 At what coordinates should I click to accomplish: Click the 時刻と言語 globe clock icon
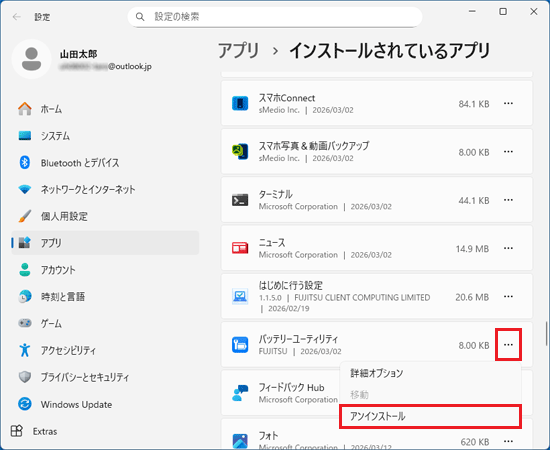click(x=25, y=297)
